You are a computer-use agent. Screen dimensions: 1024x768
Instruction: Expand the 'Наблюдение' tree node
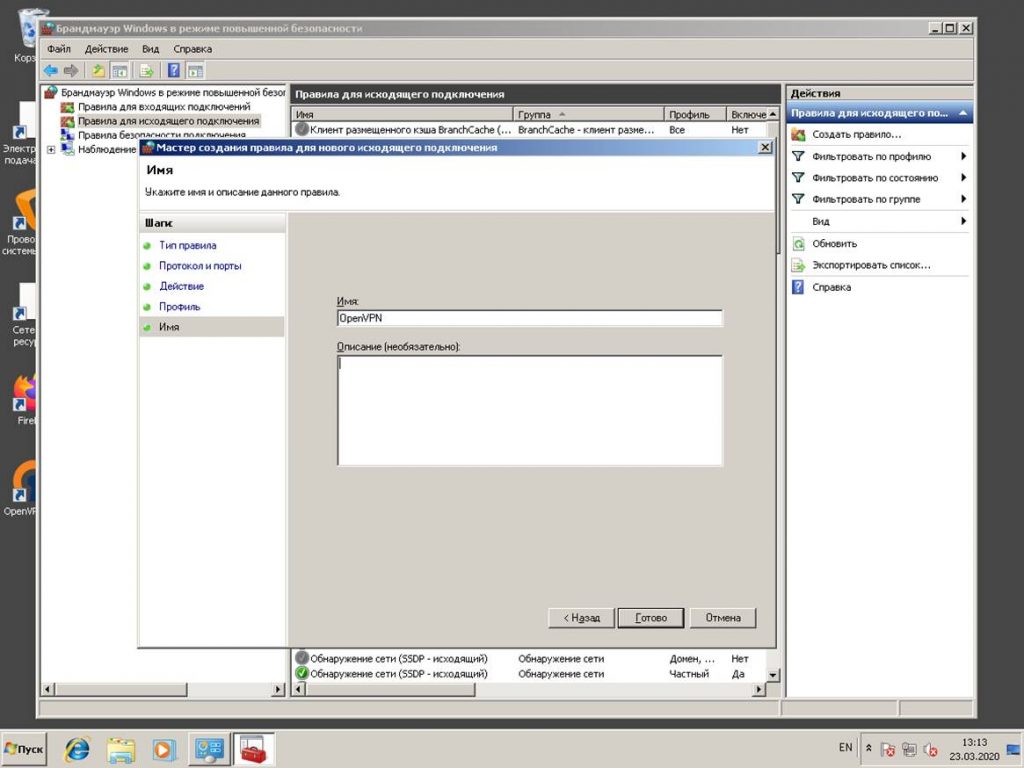pos(51,150)
